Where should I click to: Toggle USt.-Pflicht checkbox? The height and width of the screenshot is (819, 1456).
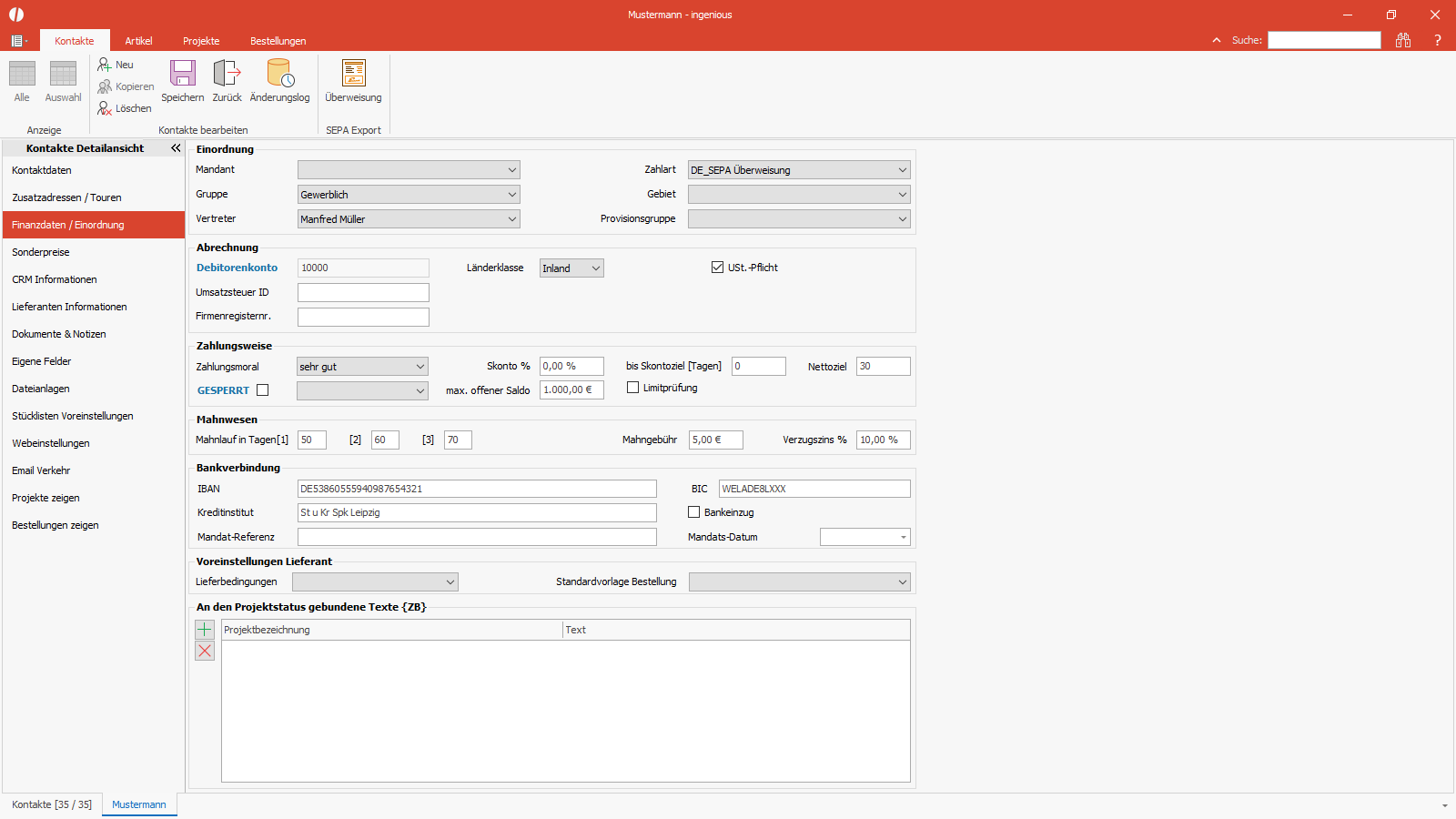pyautogui.click(x=717, y=267)
